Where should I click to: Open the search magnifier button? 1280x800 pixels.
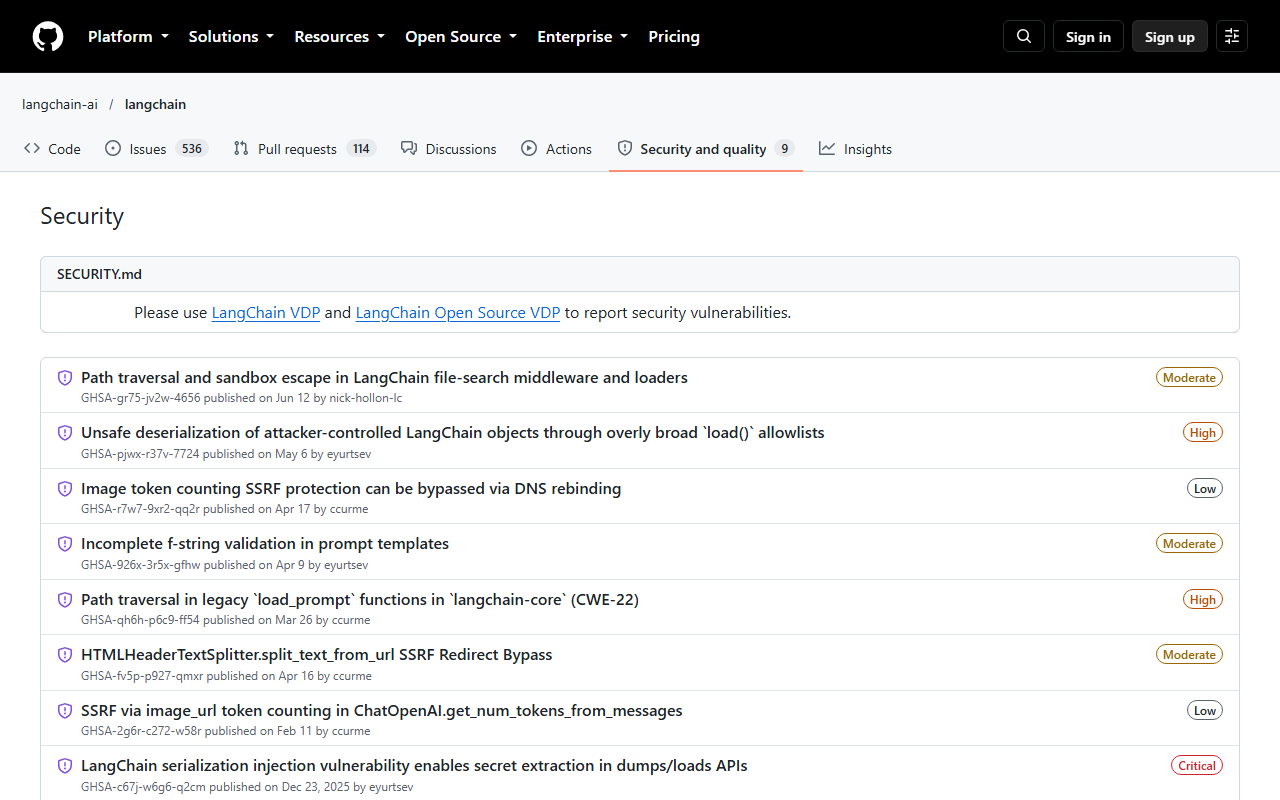coord(1024,36)
